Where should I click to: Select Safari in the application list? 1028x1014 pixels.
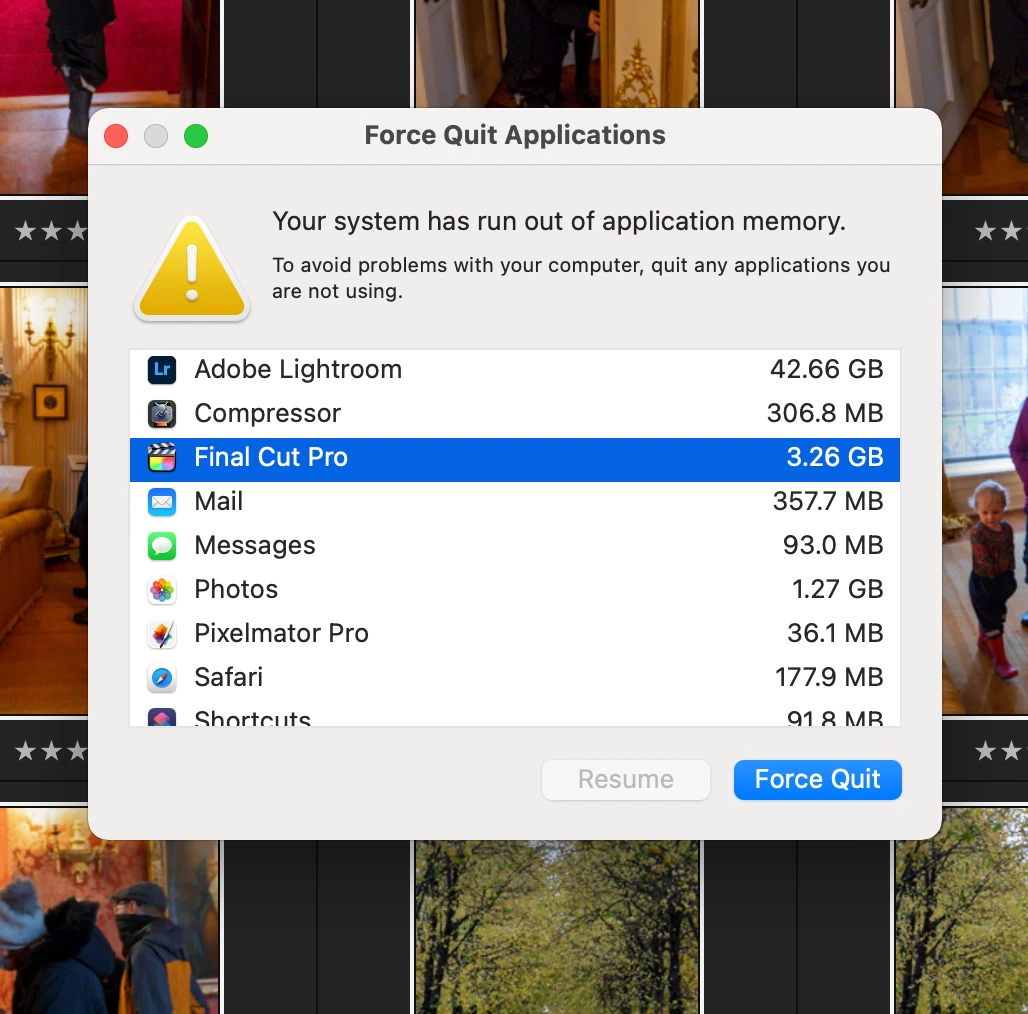pos(515,678)
